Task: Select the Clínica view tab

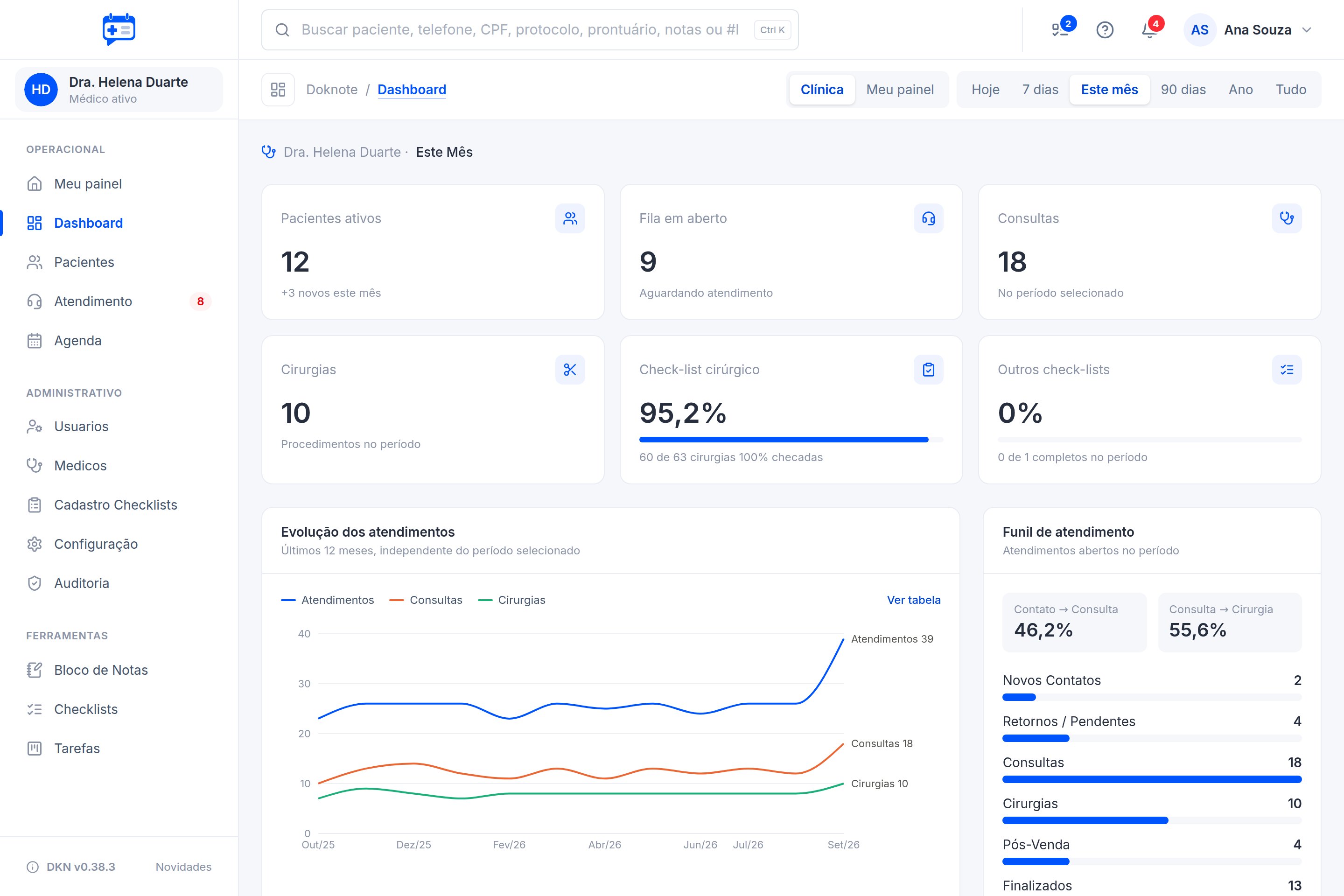Action: [822, 90]
